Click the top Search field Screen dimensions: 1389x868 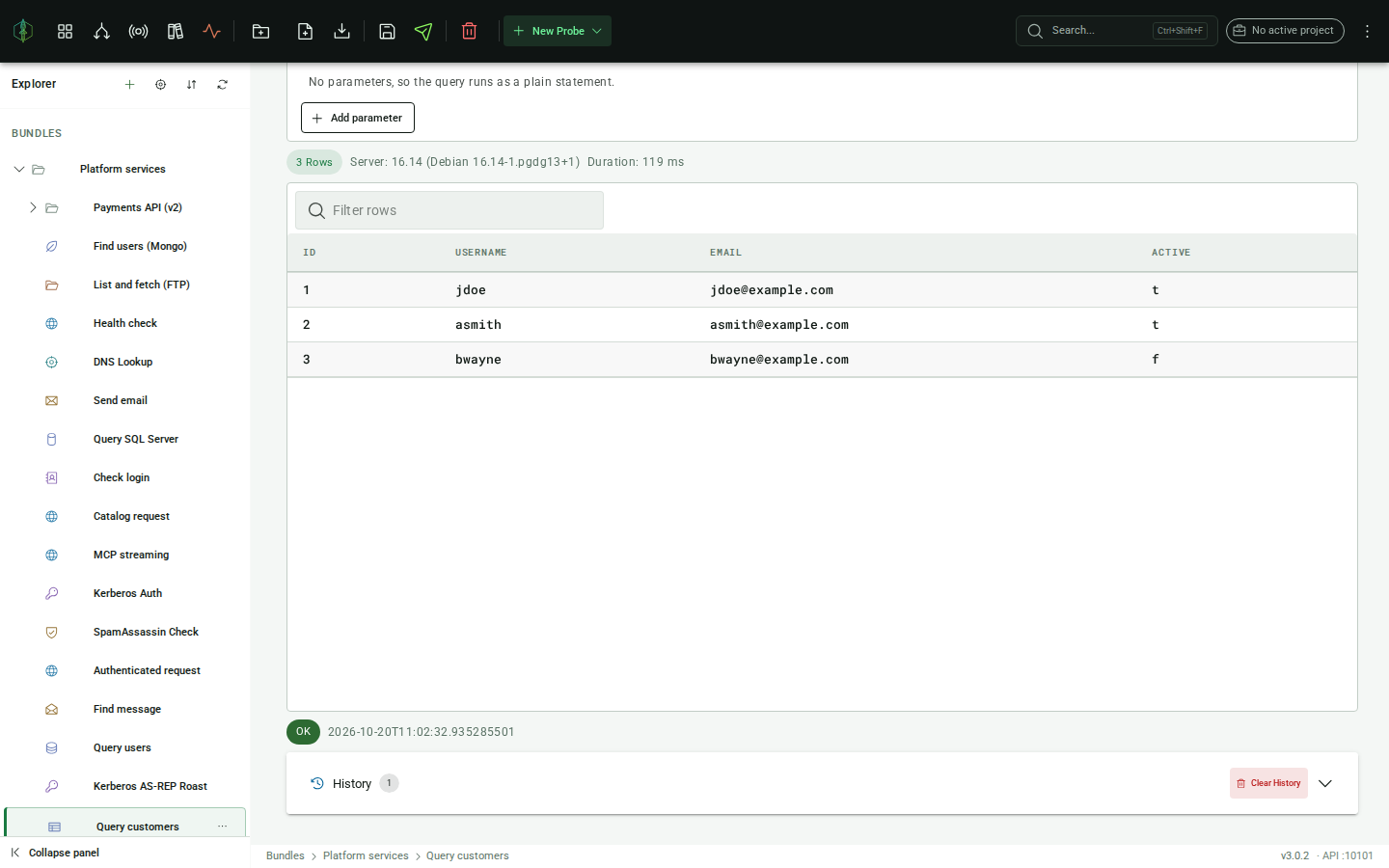click(1117, 31)
